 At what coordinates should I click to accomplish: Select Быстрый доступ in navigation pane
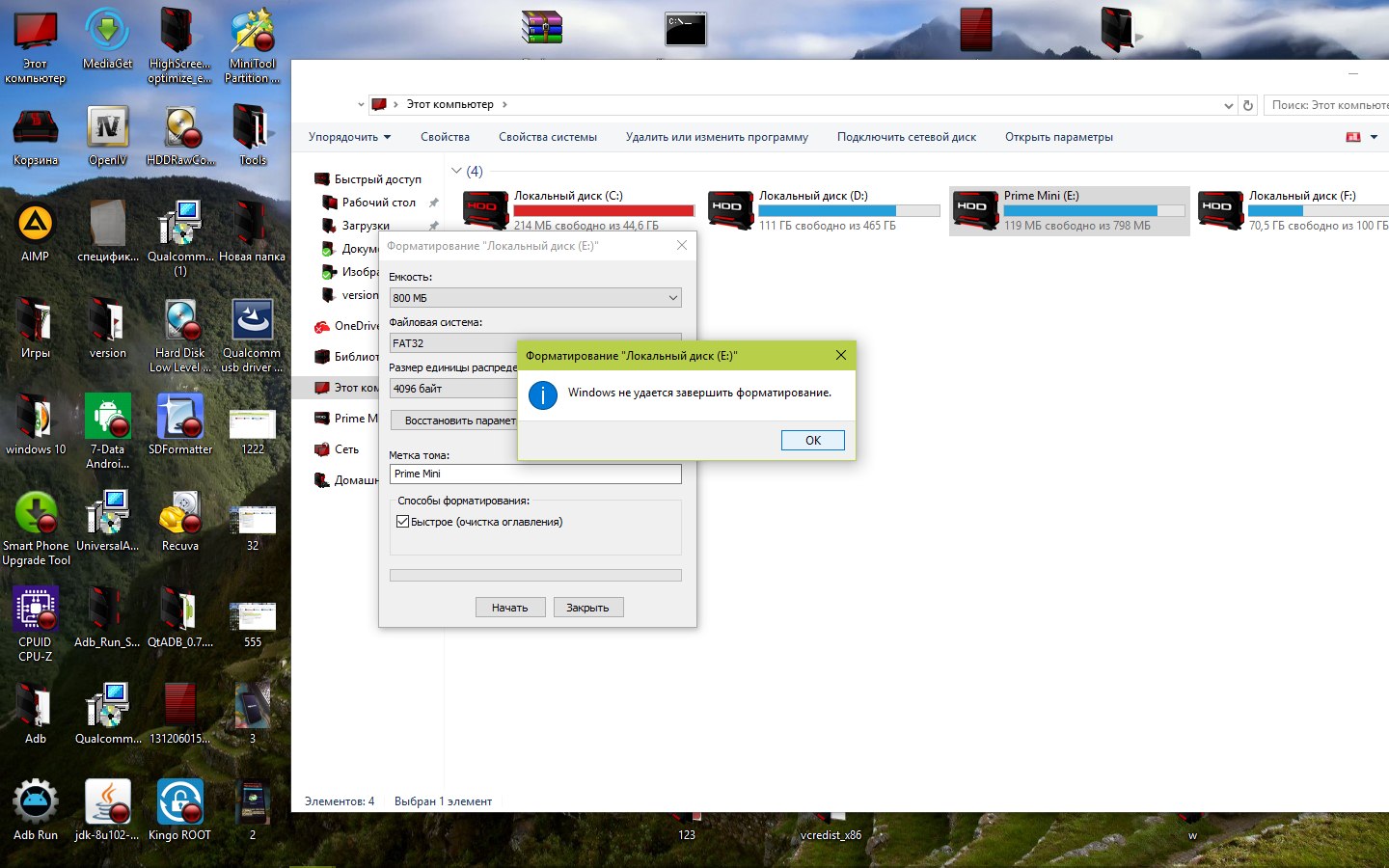tap(377, 179)
